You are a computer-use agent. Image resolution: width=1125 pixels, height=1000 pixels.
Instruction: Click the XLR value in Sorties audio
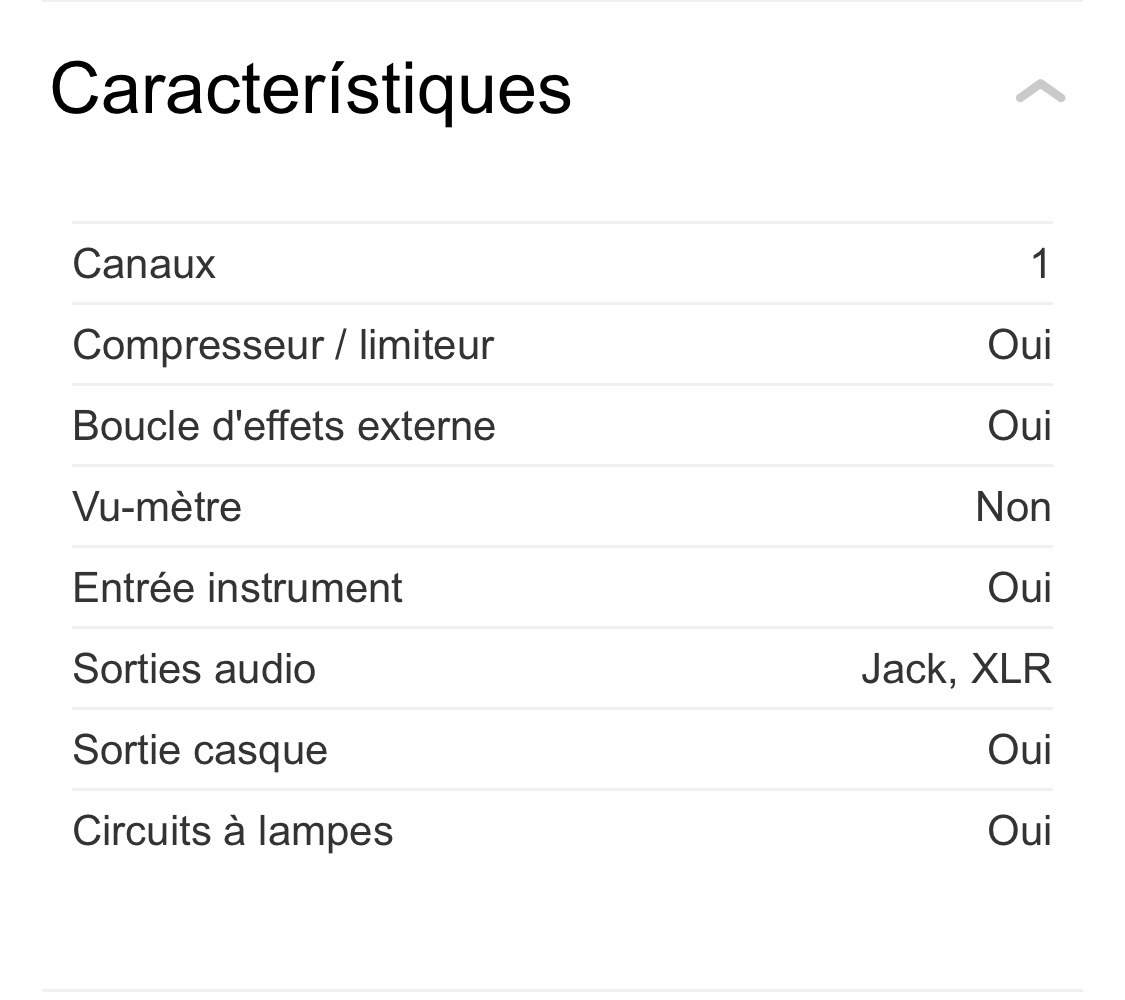point(1011,670)
